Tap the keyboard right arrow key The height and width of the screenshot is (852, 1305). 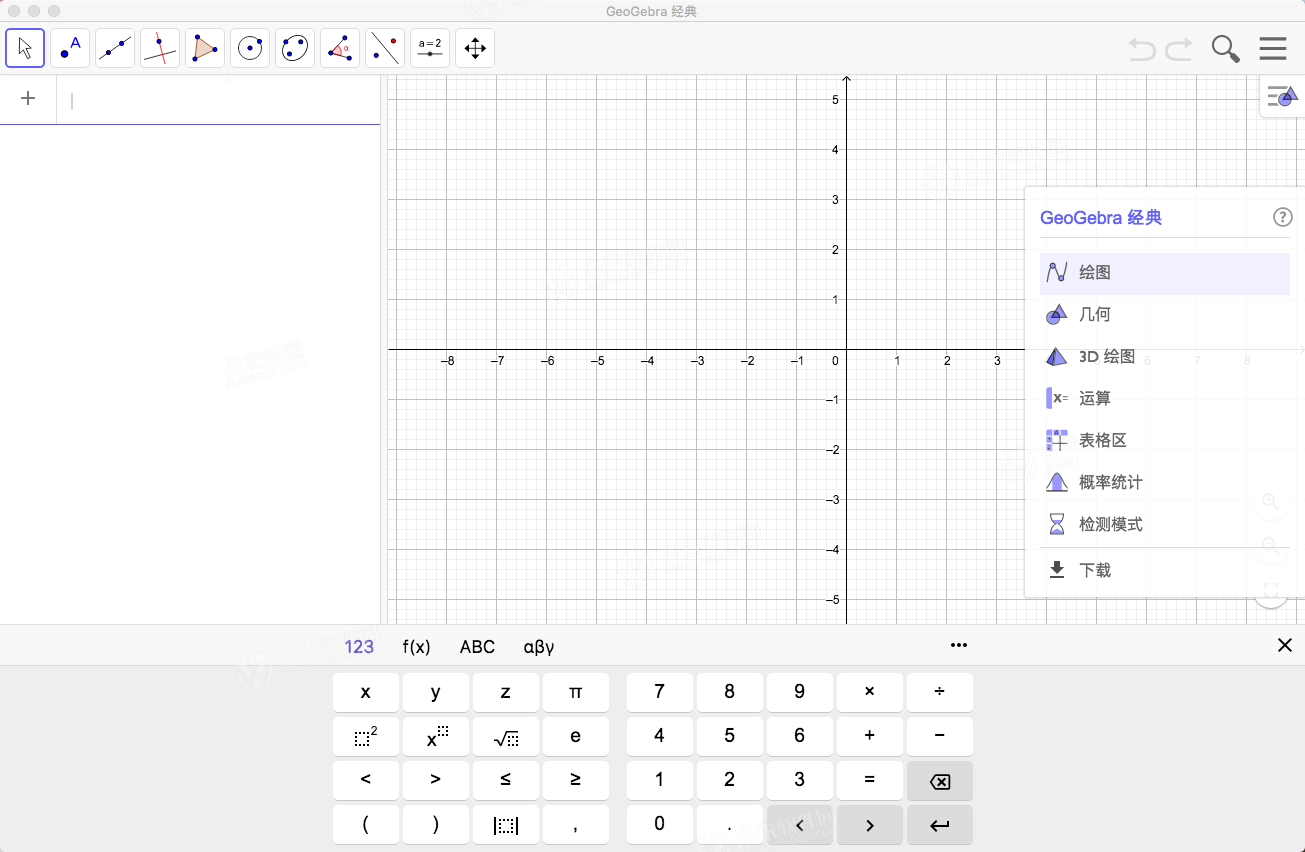point(870,825)
